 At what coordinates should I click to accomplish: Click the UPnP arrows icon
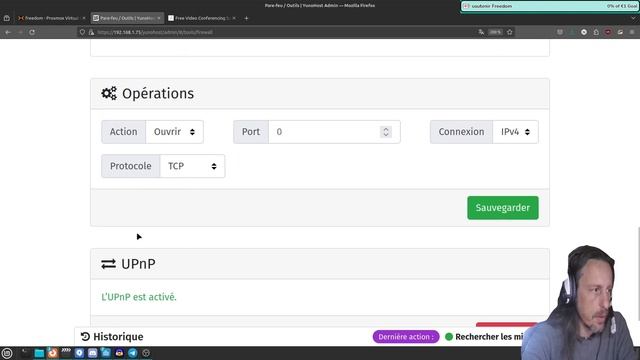[109, 264]
